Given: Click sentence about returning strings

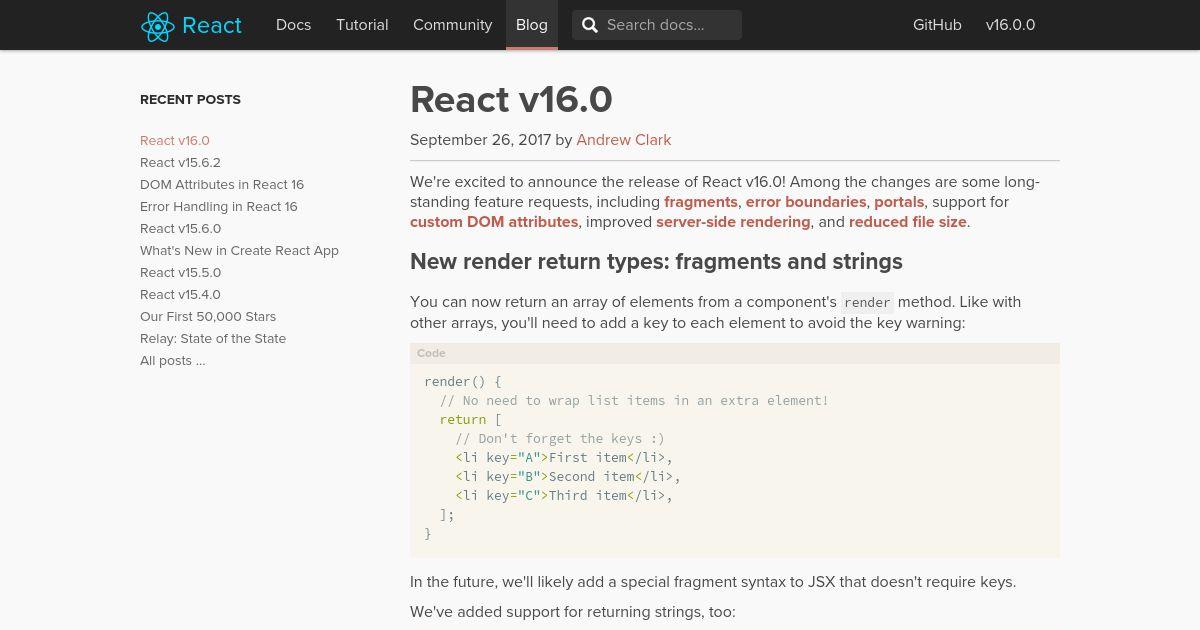Looking at the screenshot, I should click(572, 611).
